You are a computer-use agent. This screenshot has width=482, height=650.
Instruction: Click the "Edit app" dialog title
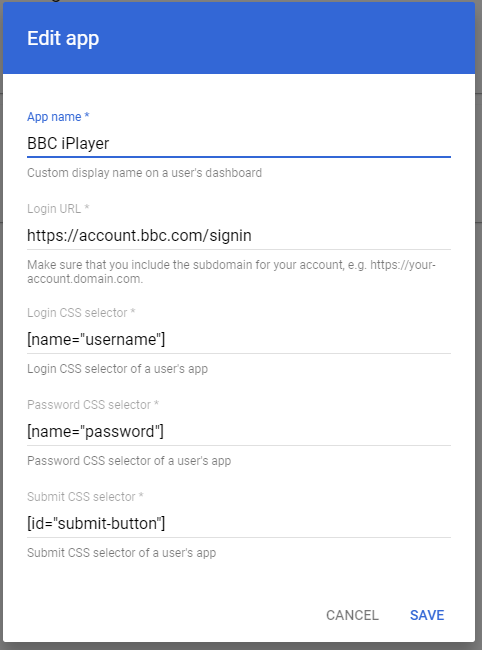pyautogui.click(x=63, y=38)
